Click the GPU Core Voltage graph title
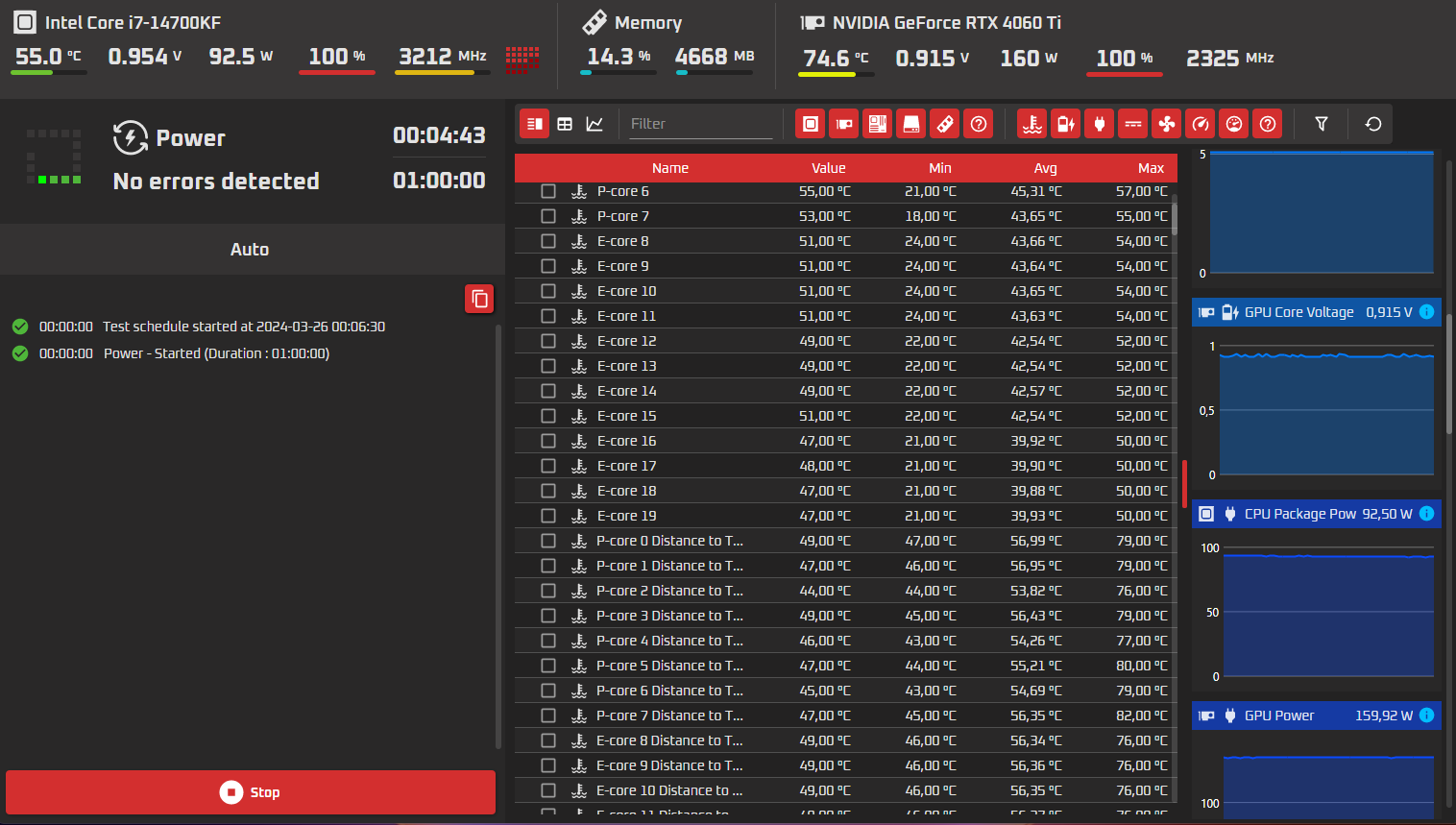The height and width of the screenshot is (825, 1456). 1298,312
